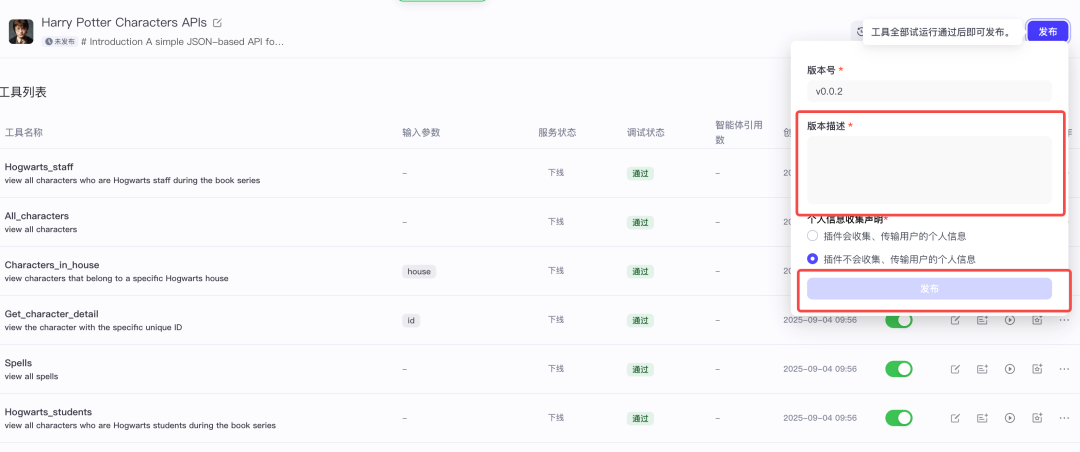Image resolution: width=1080 pixels, height=452 pixels.
Task: Click the 通过 badge in Hogwarts_staff row
Action: pos(640,174)
